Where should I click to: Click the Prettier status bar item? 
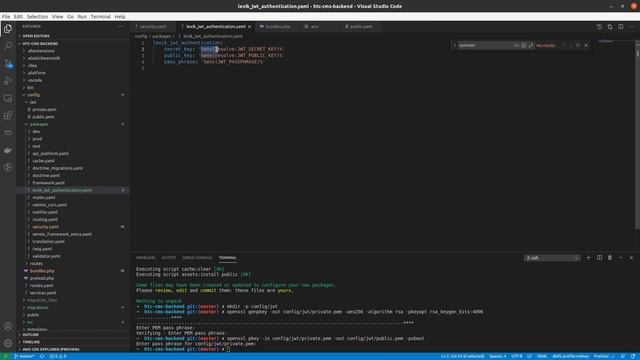coord(604,356)
